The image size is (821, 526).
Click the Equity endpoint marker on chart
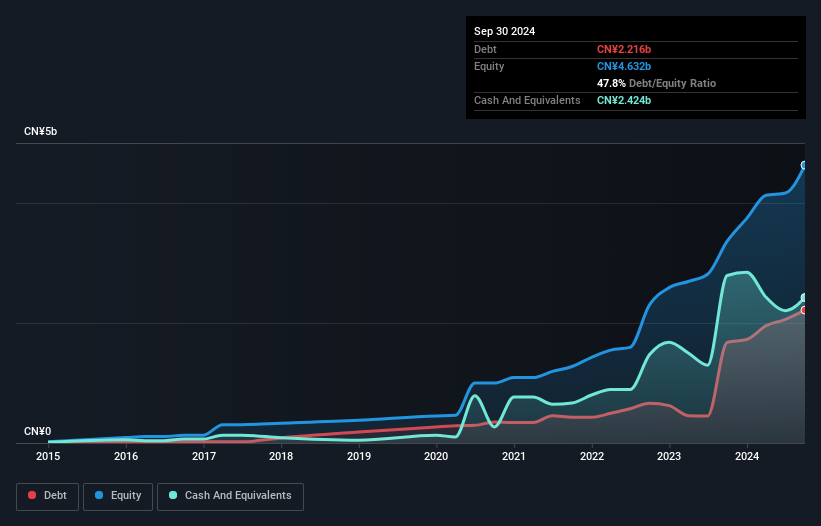(x=804, y=165)
